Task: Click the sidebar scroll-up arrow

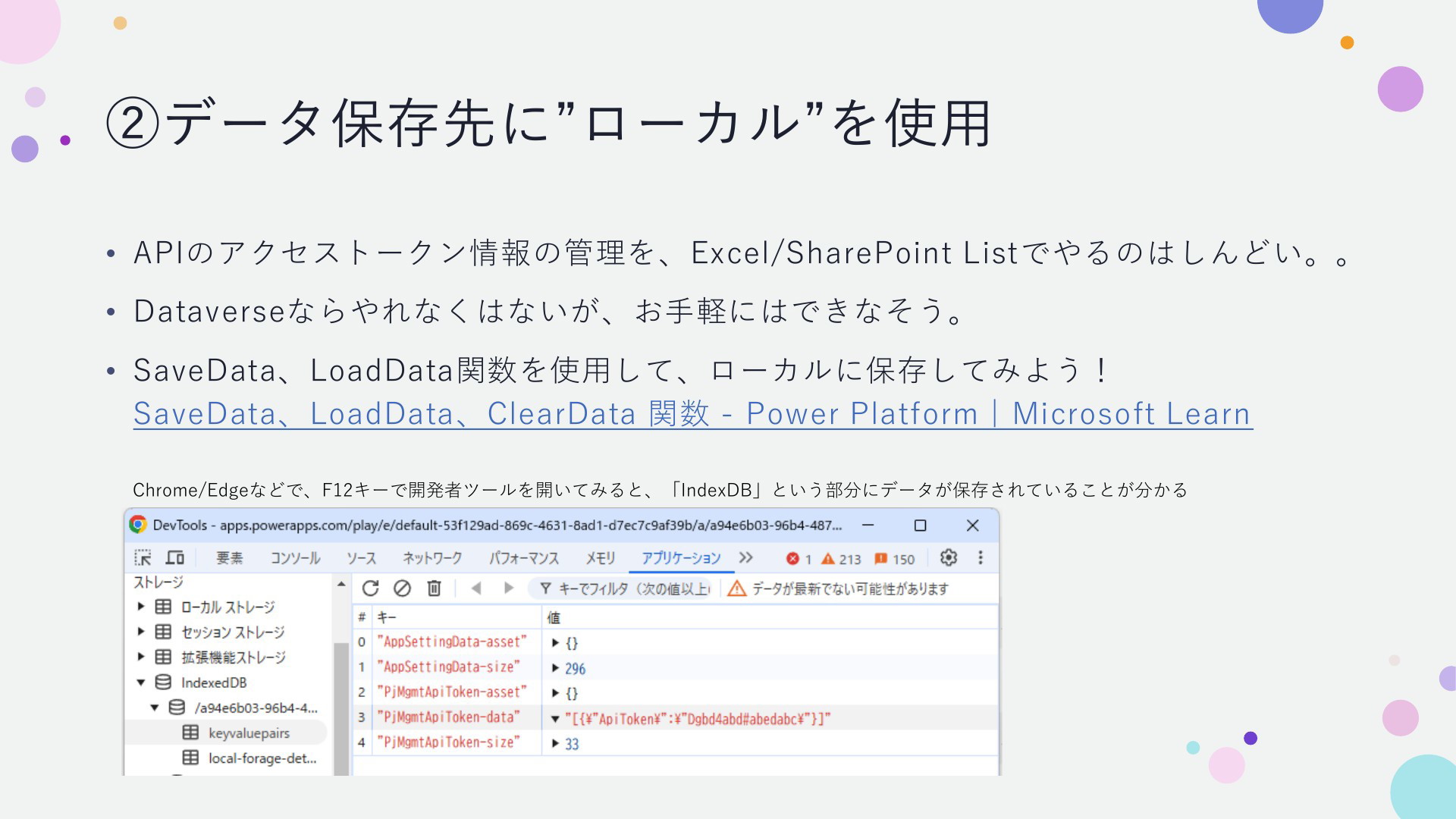Action: point(341,584)
